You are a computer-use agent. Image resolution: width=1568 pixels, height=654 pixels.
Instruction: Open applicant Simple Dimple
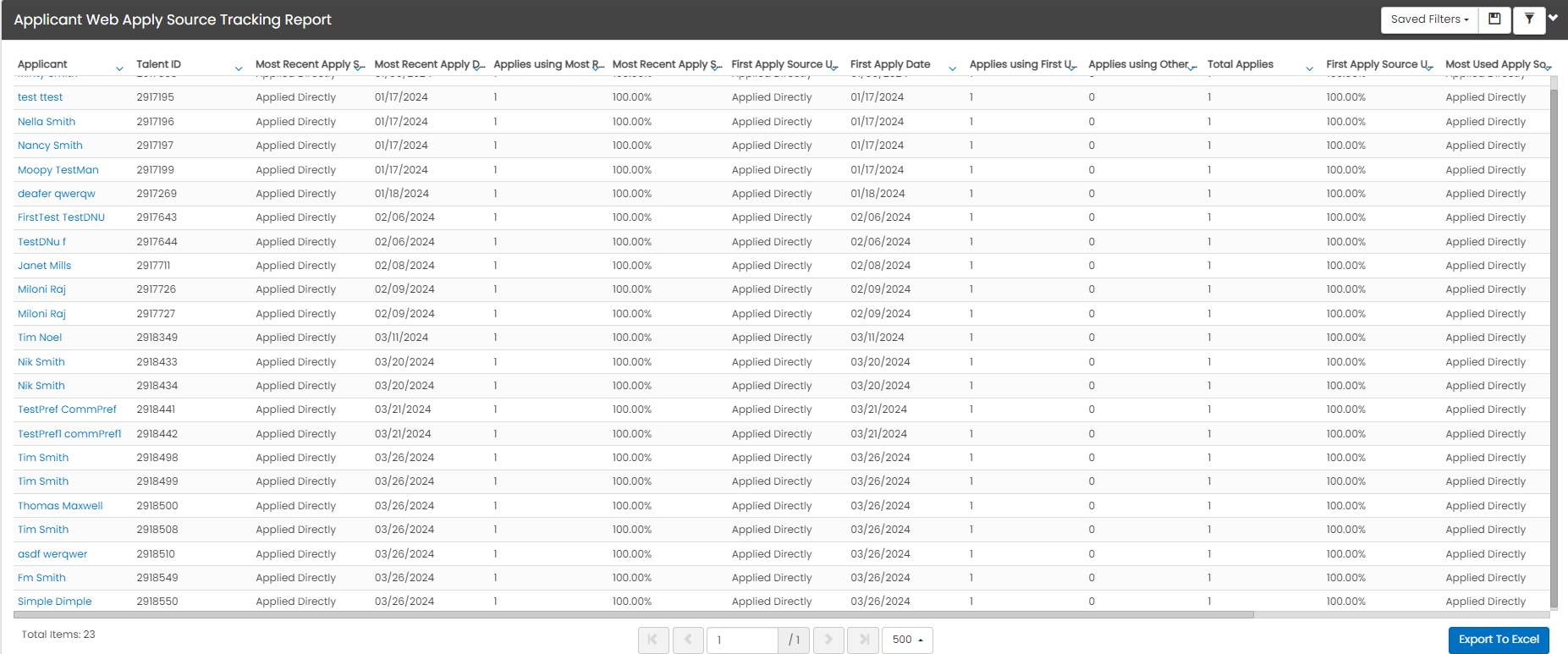[x=55, y=602]
